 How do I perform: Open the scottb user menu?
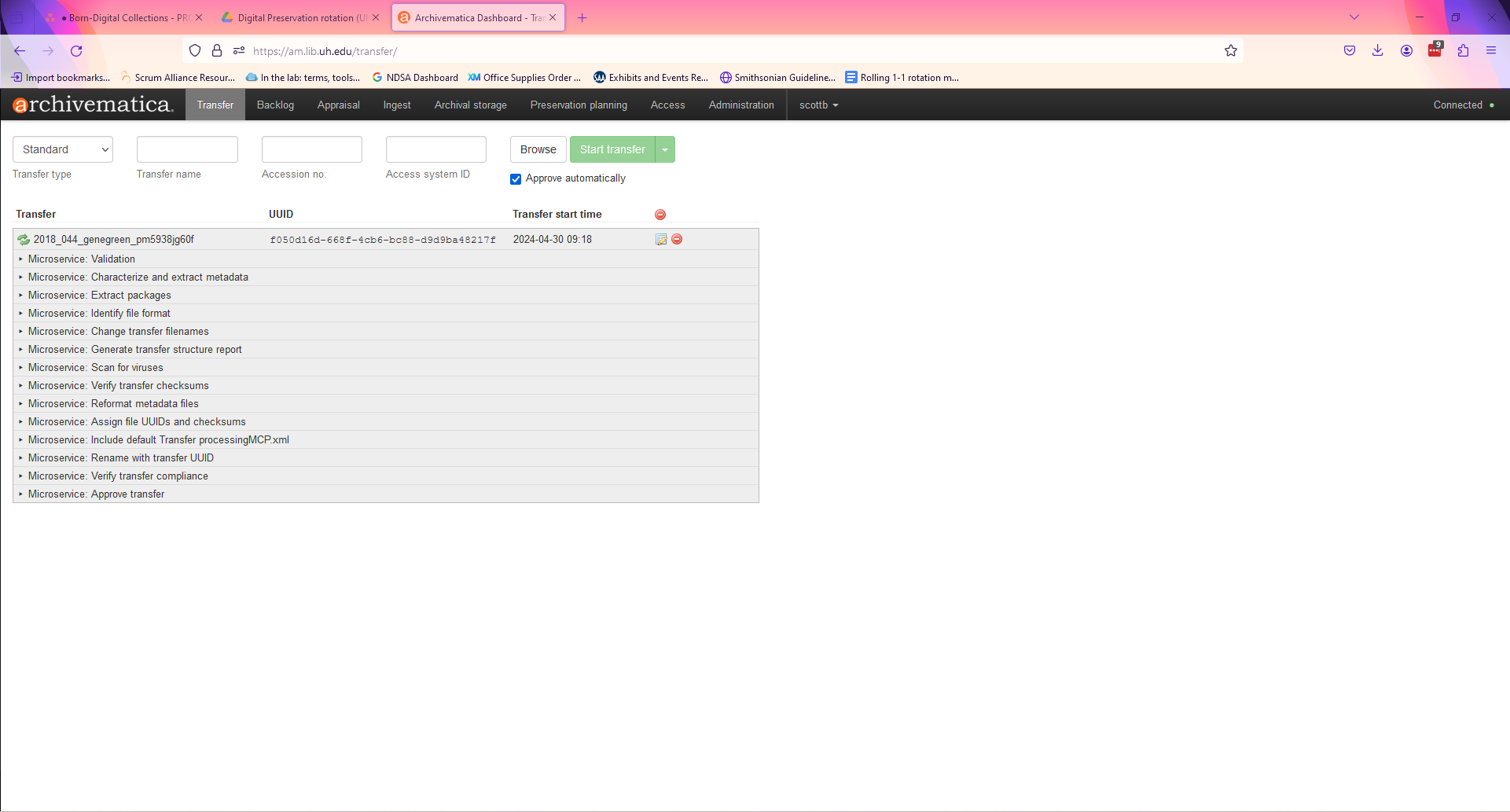pos(818,105)
